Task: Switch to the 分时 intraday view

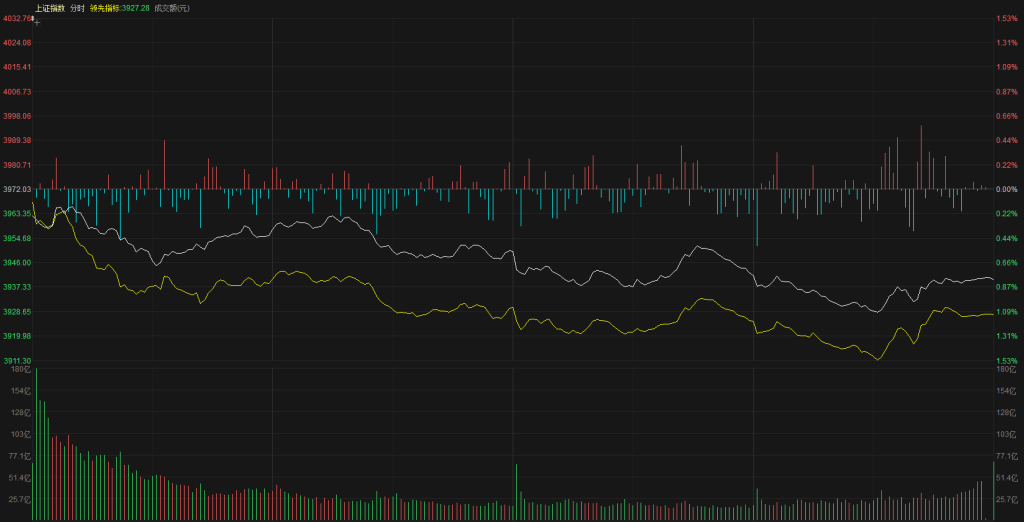Action: [77, 8]
